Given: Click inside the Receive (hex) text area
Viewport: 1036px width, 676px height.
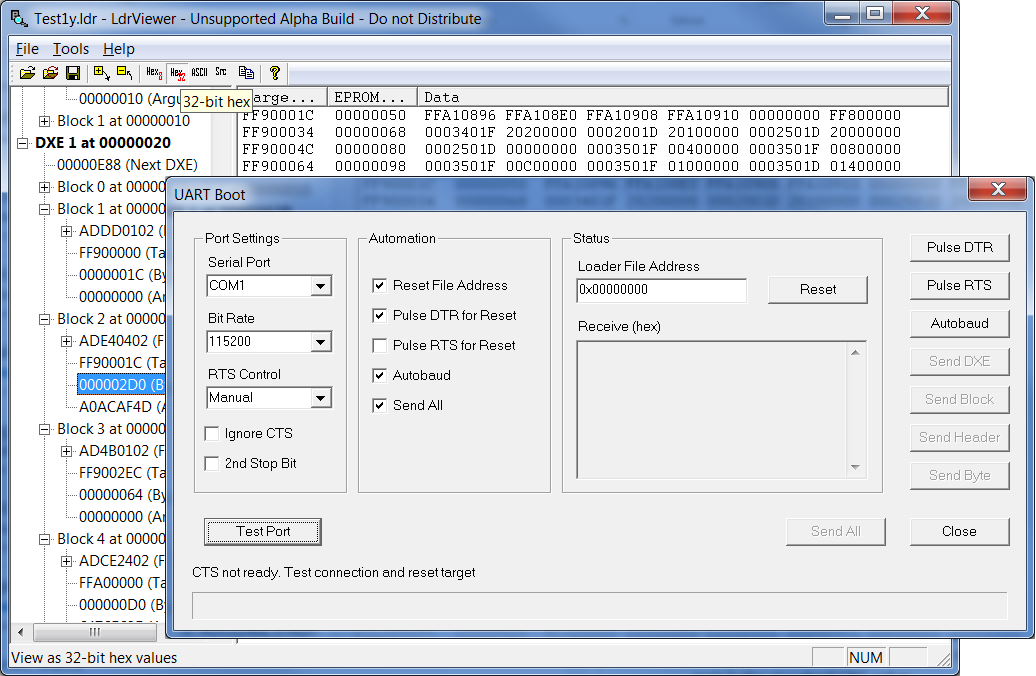Looking at the screenshot, I should (712, 410).
